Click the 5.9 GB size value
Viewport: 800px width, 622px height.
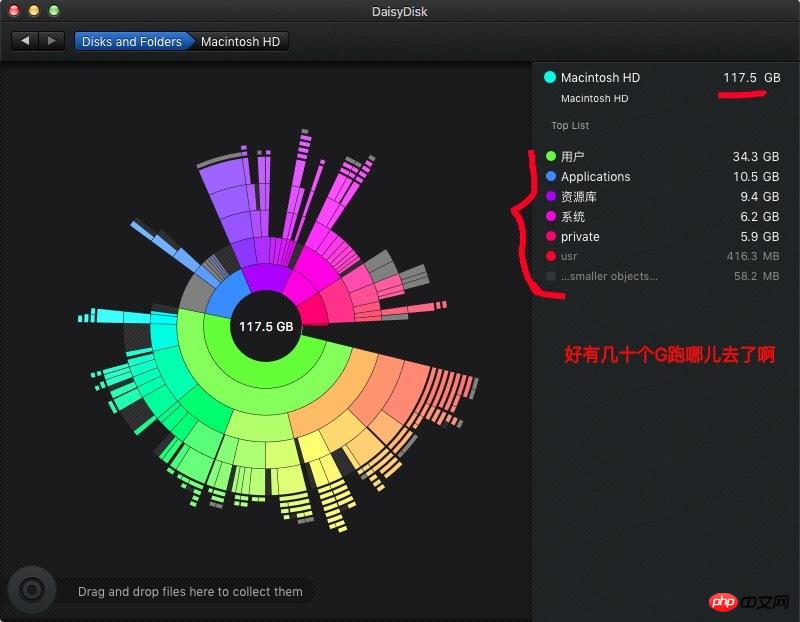[x=759, y=237]
